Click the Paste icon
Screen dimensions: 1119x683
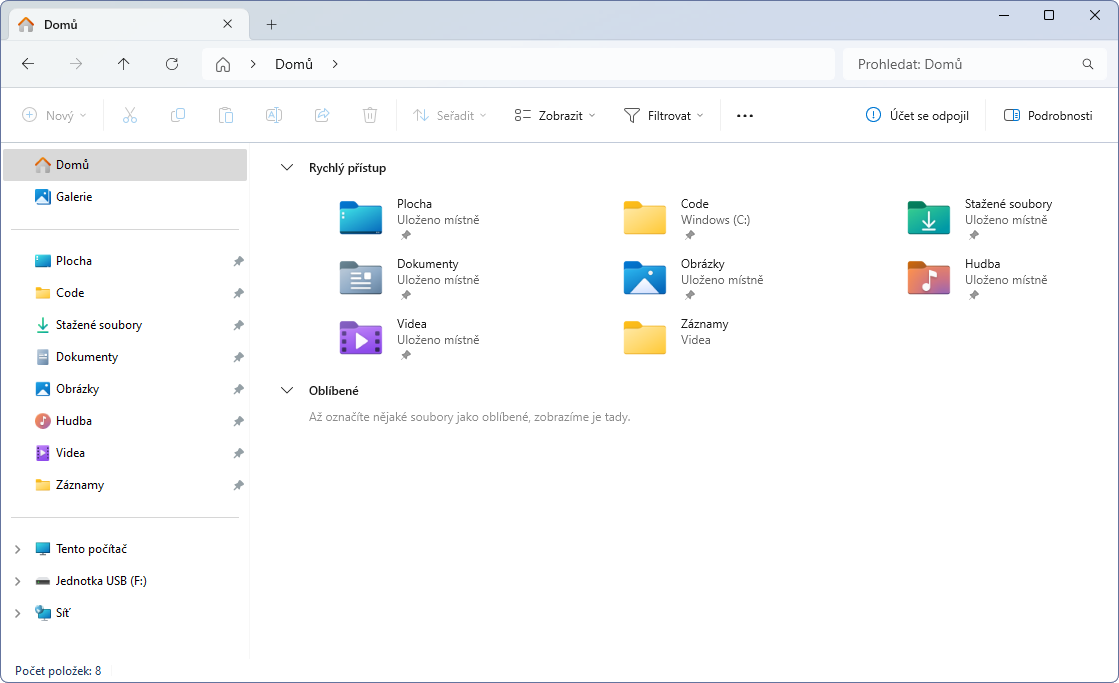[x=225, y=115]
